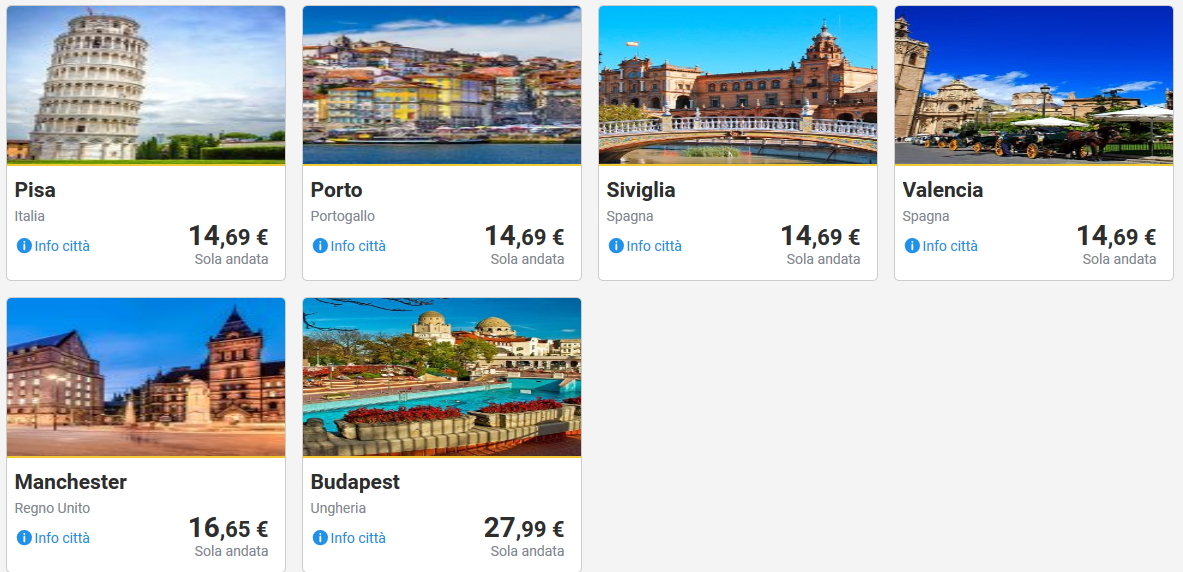Viewport: 1183px width, 572px height.
Task: Select the Valencia destination title
Action: point(943,190)
